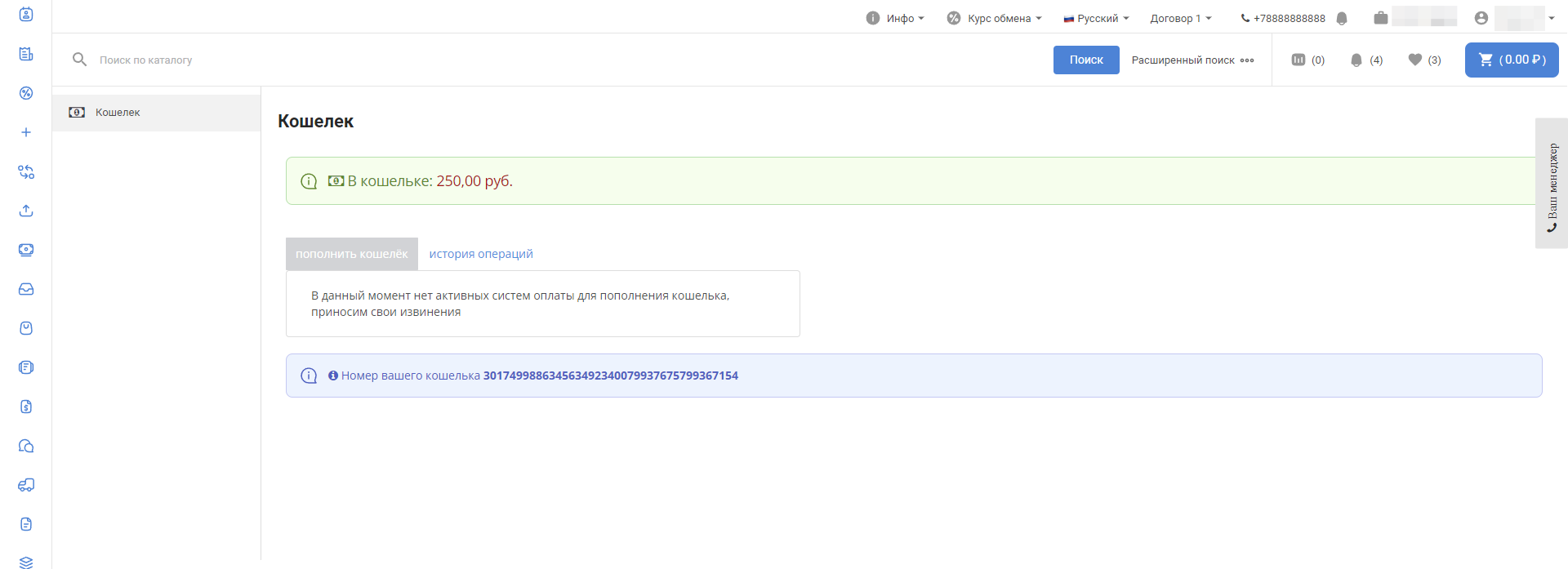Click the bell next to phone number
1568x569 pixels.
tap(1342, 18)
